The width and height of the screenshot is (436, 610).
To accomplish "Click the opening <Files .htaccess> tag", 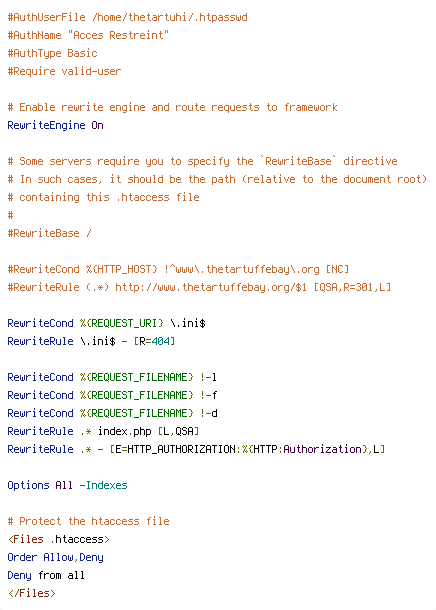I will pyautogui.click(x=59, y=540).
